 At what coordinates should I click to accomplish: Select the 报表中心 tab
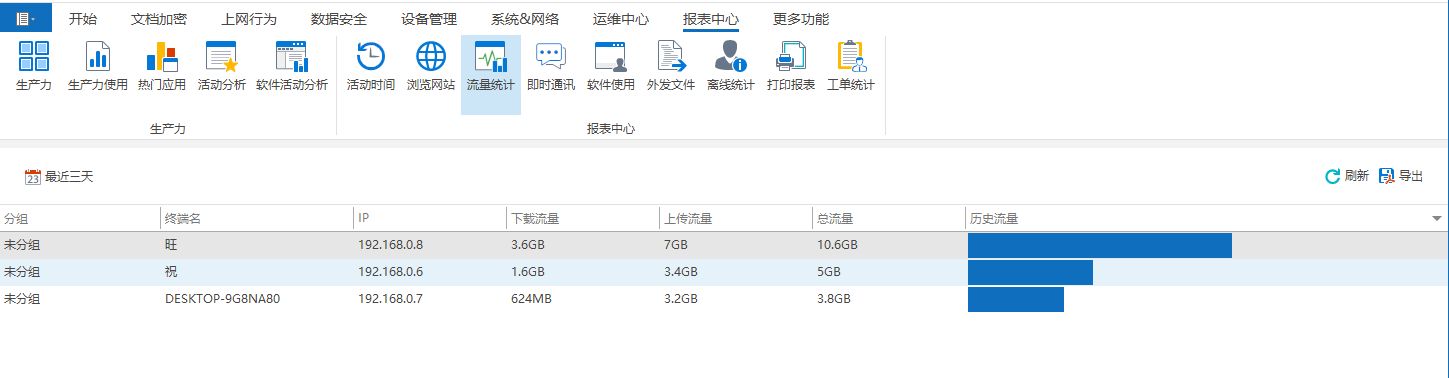711,19
